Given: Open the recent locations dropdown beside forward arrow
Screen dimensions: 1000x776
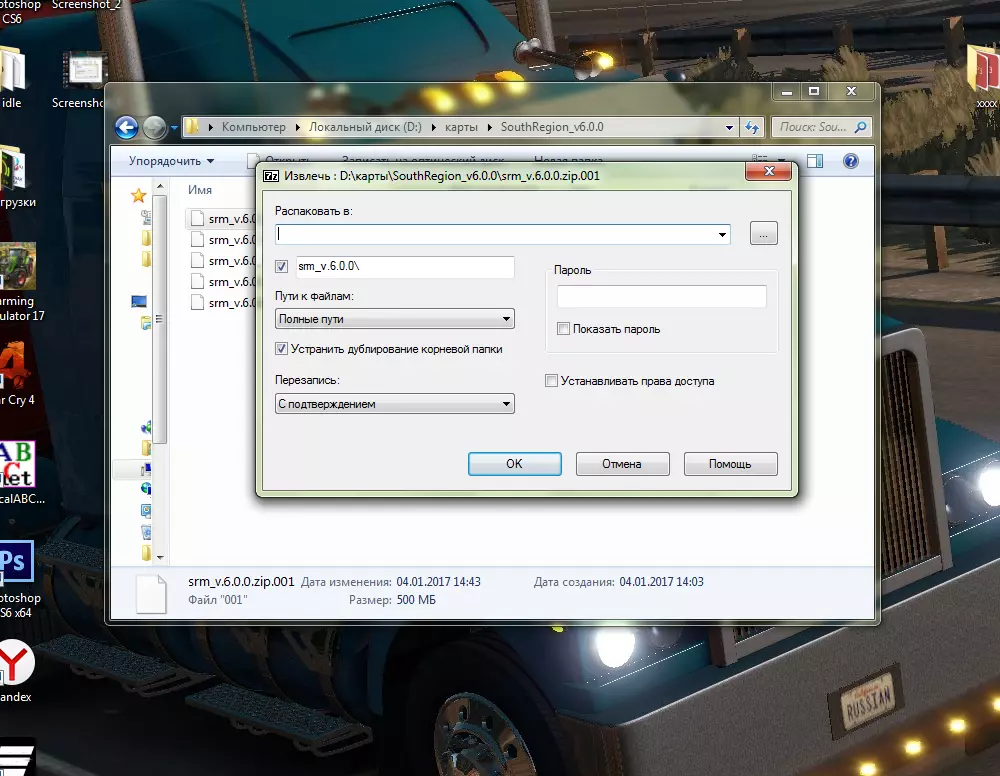Looking at the screenshot, I should pos(174,128).
